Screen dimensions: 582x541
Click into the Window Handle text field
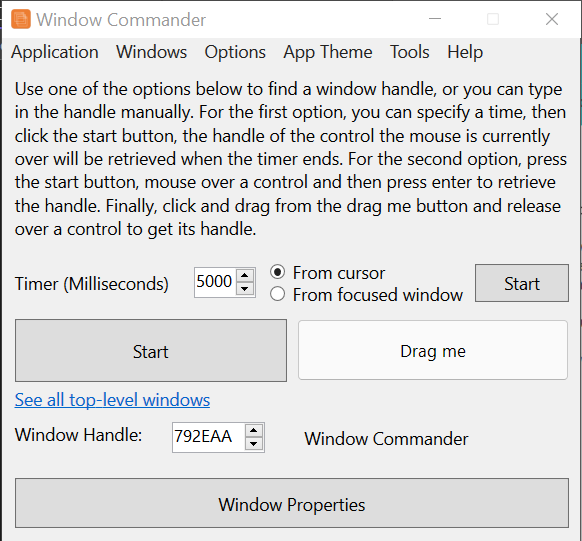(x=209, y=437)
